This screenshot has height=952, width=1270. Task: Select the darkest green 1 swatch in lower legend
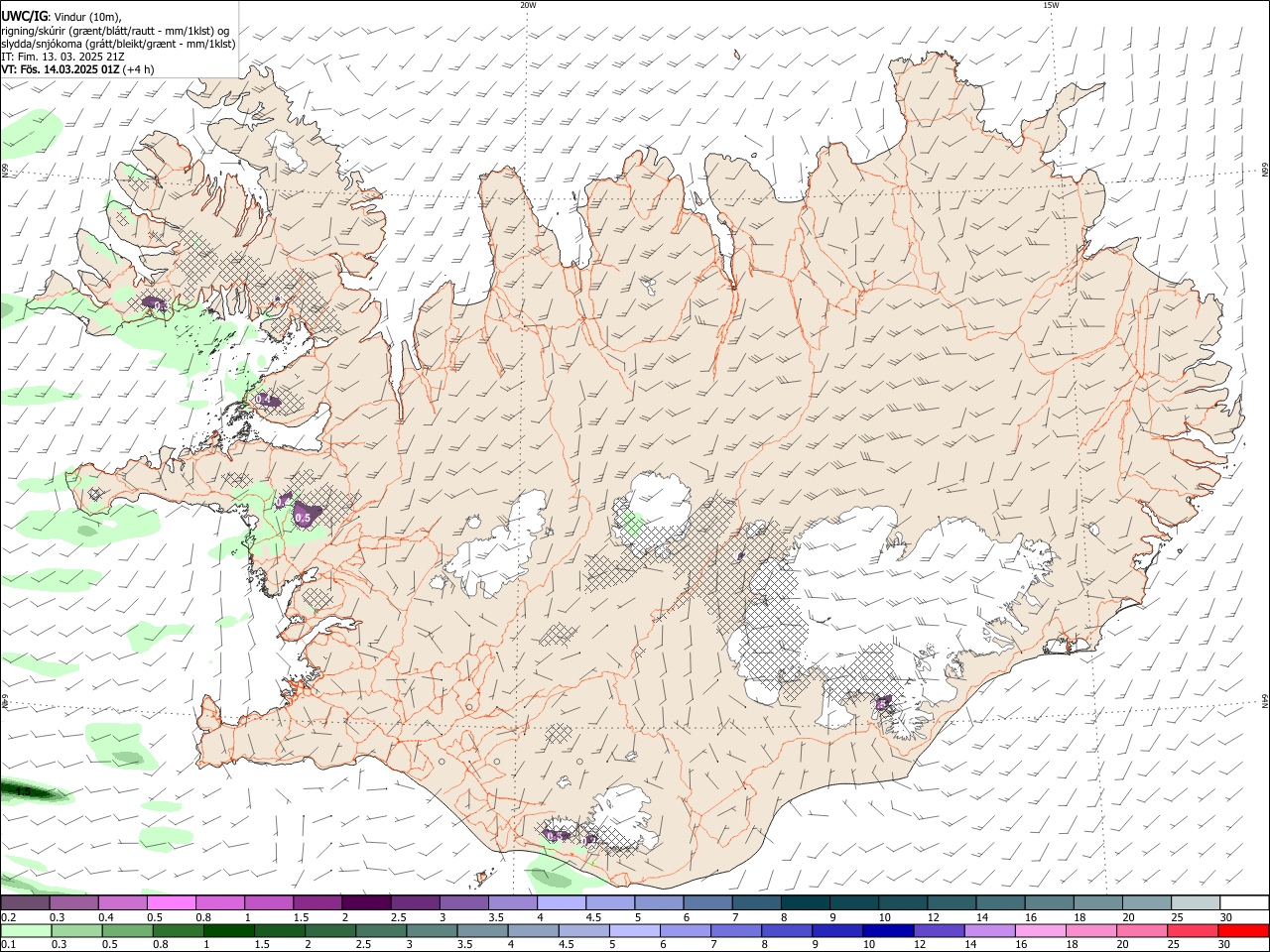coord(228,931)
